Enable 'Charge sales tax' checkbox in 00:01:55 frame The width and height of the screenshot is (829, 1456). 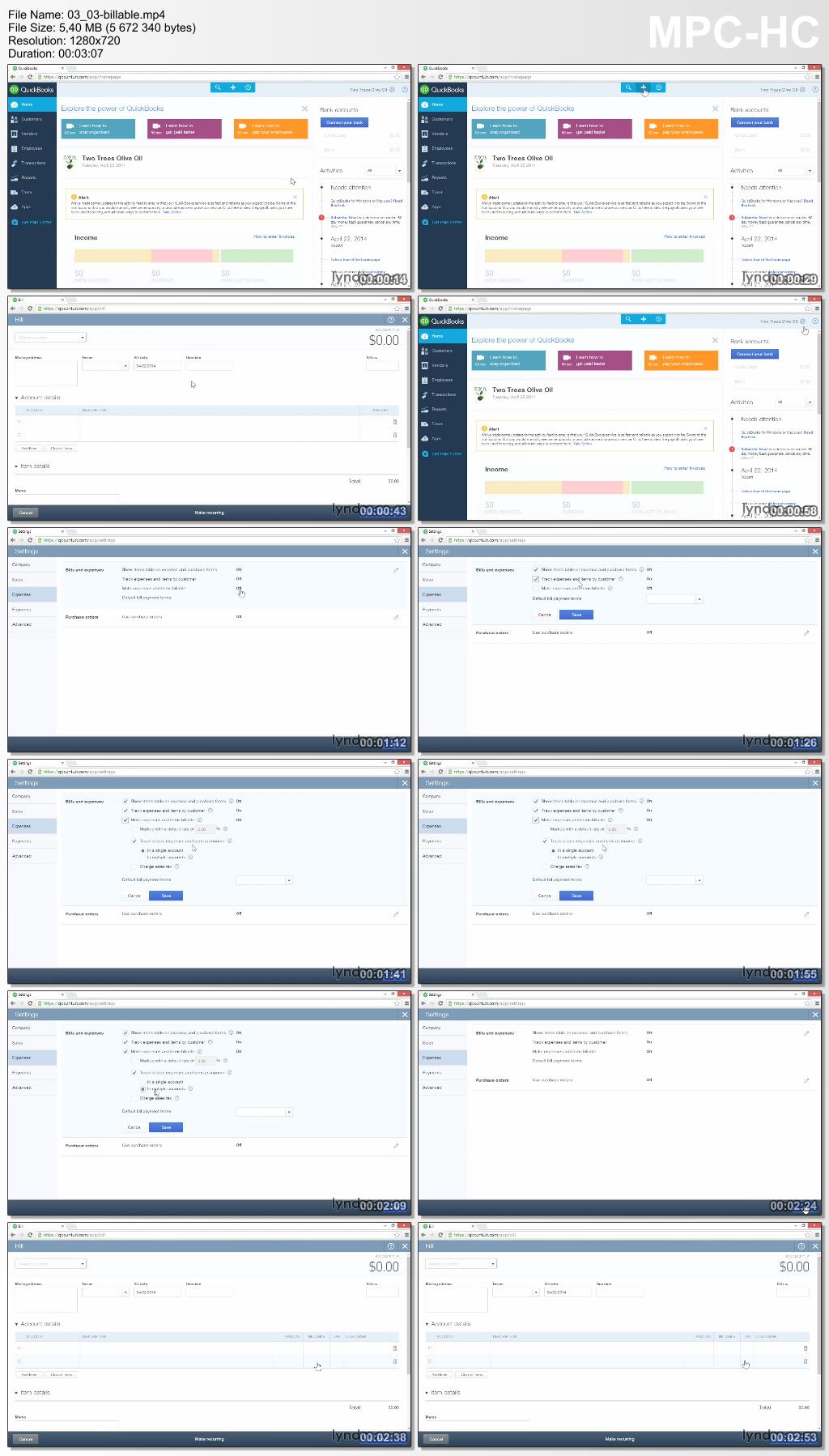tap(545, 866)
